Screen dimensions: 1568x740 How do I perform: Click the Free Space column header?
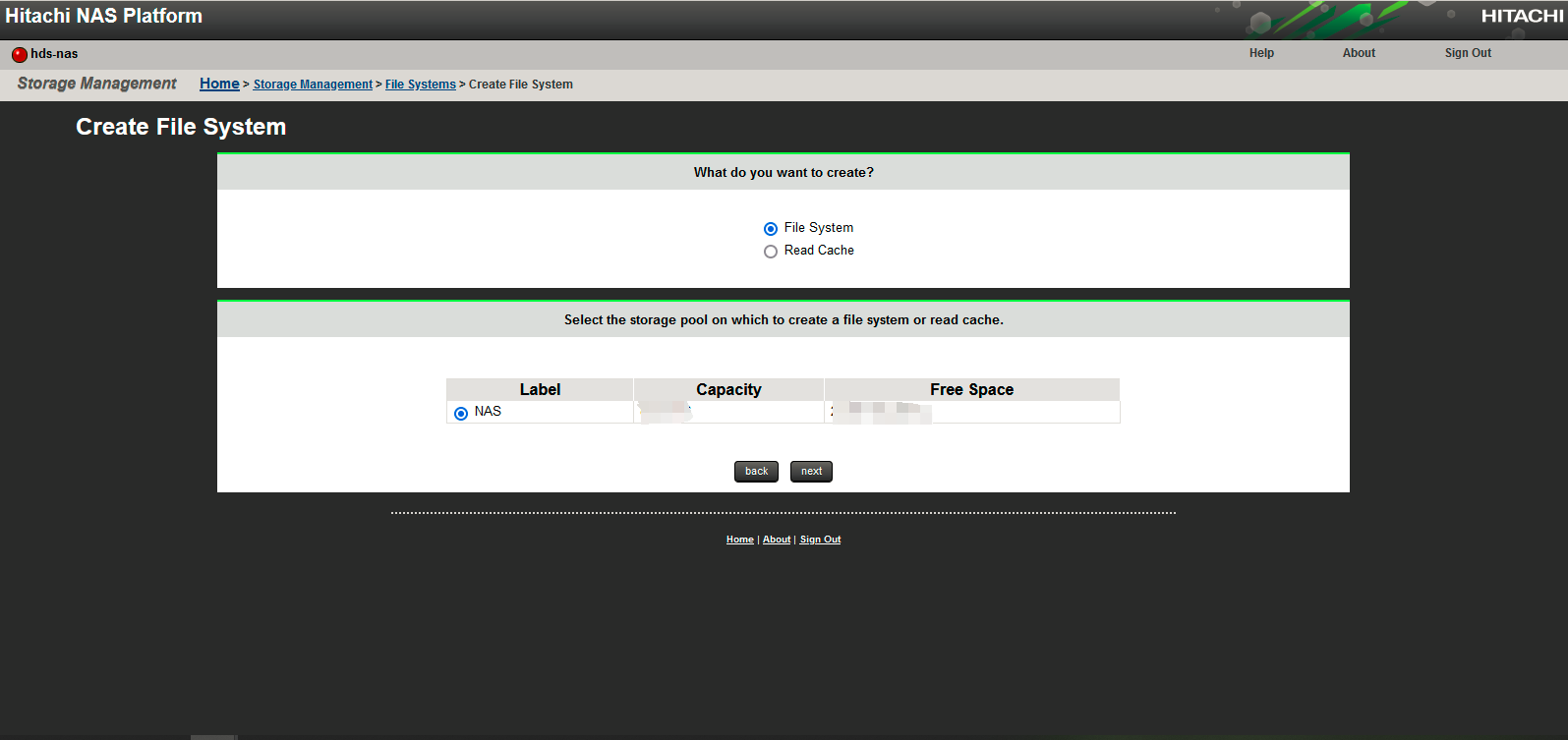click(x=971, y=389)
